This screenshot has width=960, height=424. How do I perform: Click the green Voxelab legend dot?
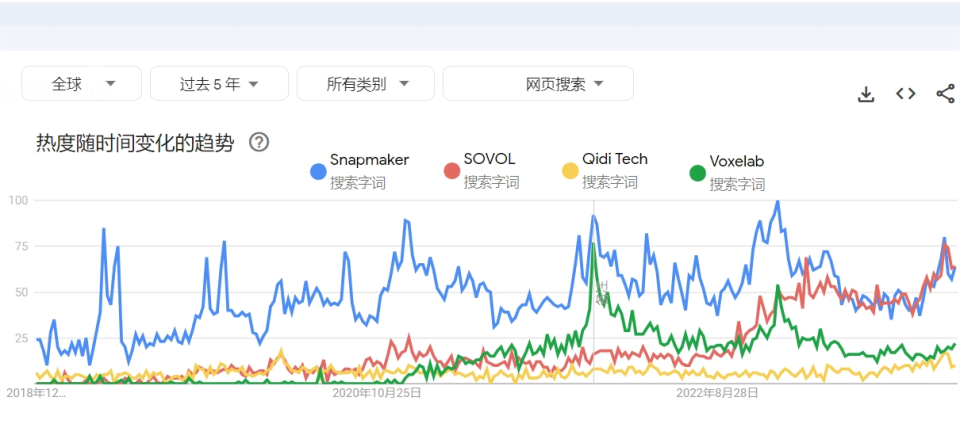697,173
